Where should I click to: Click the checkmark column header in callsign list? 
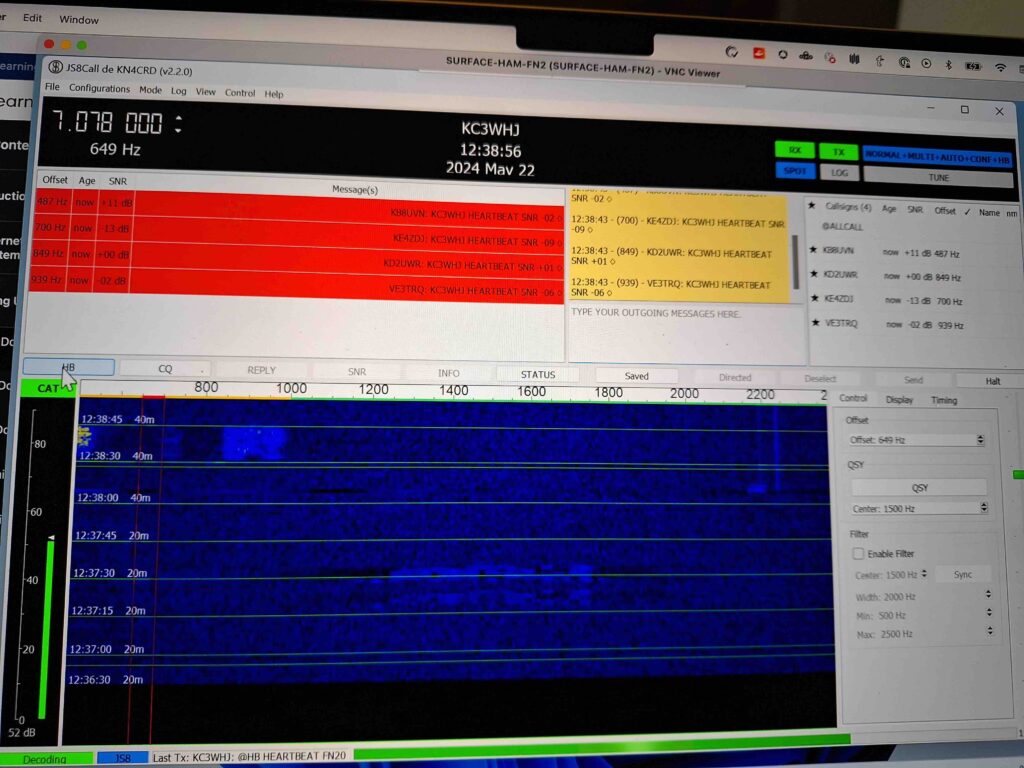967,212
